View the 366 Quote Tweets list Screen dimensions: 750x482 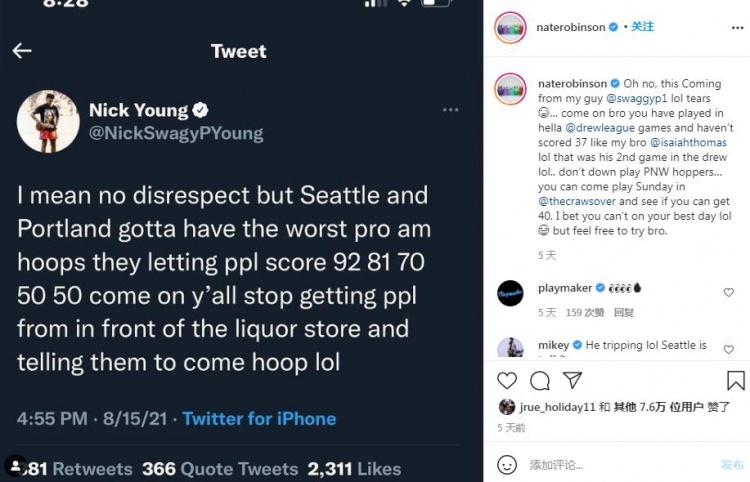[x=220, y=469]
